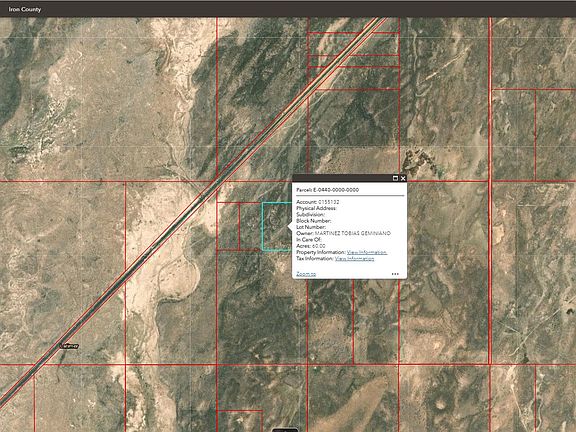Open the dark widget at bottom center edge
Image resolution: width=576 pixels, height=432 pixels.
tap(285, 430)
